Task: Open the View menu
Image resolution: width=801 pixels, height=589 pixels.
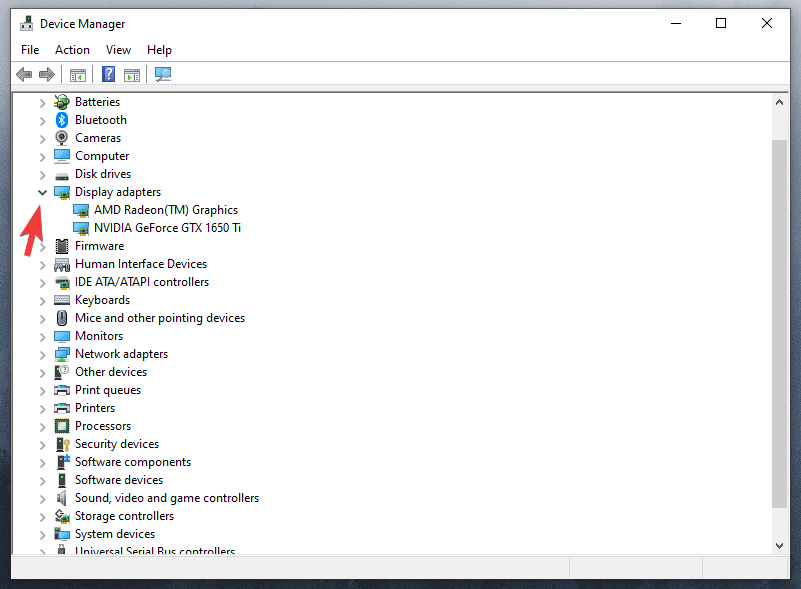Action: tap(119, 50)
